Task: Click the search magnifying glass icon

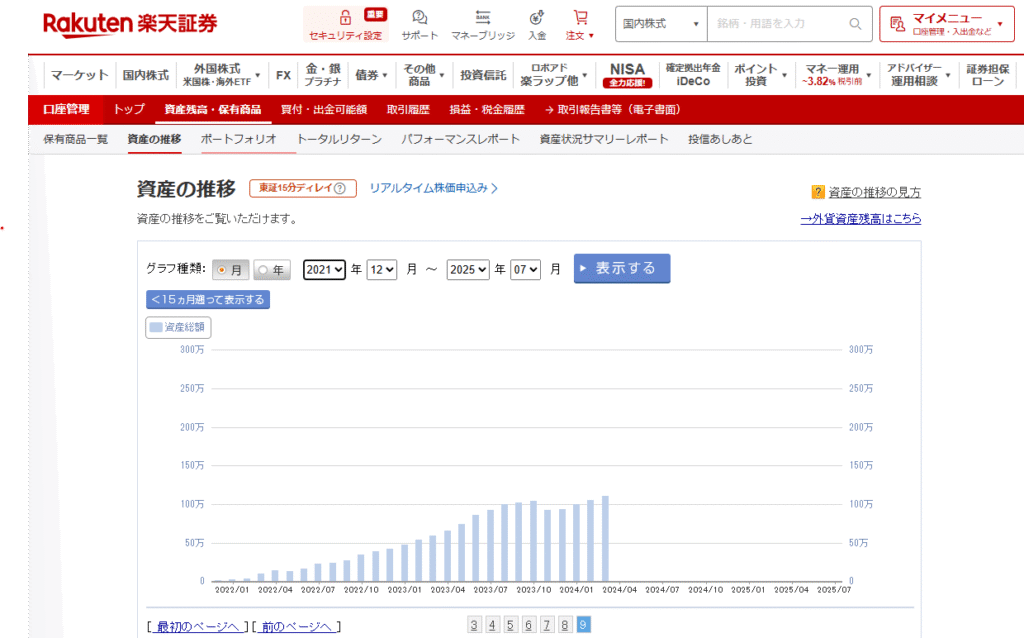Action: pyautogui.click(x=855, y=24)
